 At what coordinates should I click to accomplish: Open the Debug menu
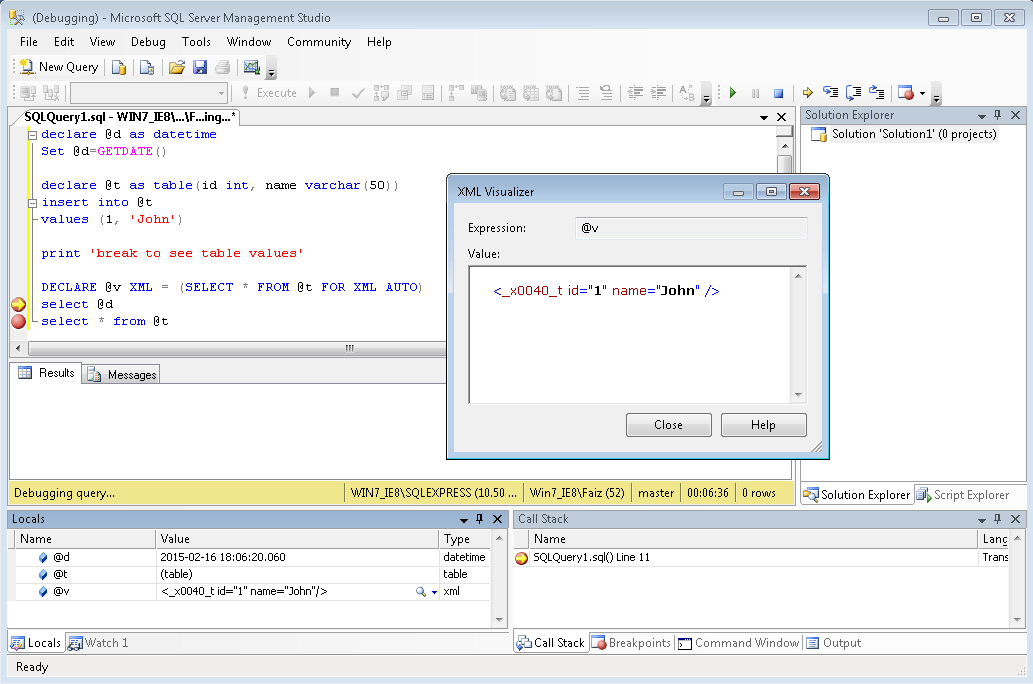147,42
